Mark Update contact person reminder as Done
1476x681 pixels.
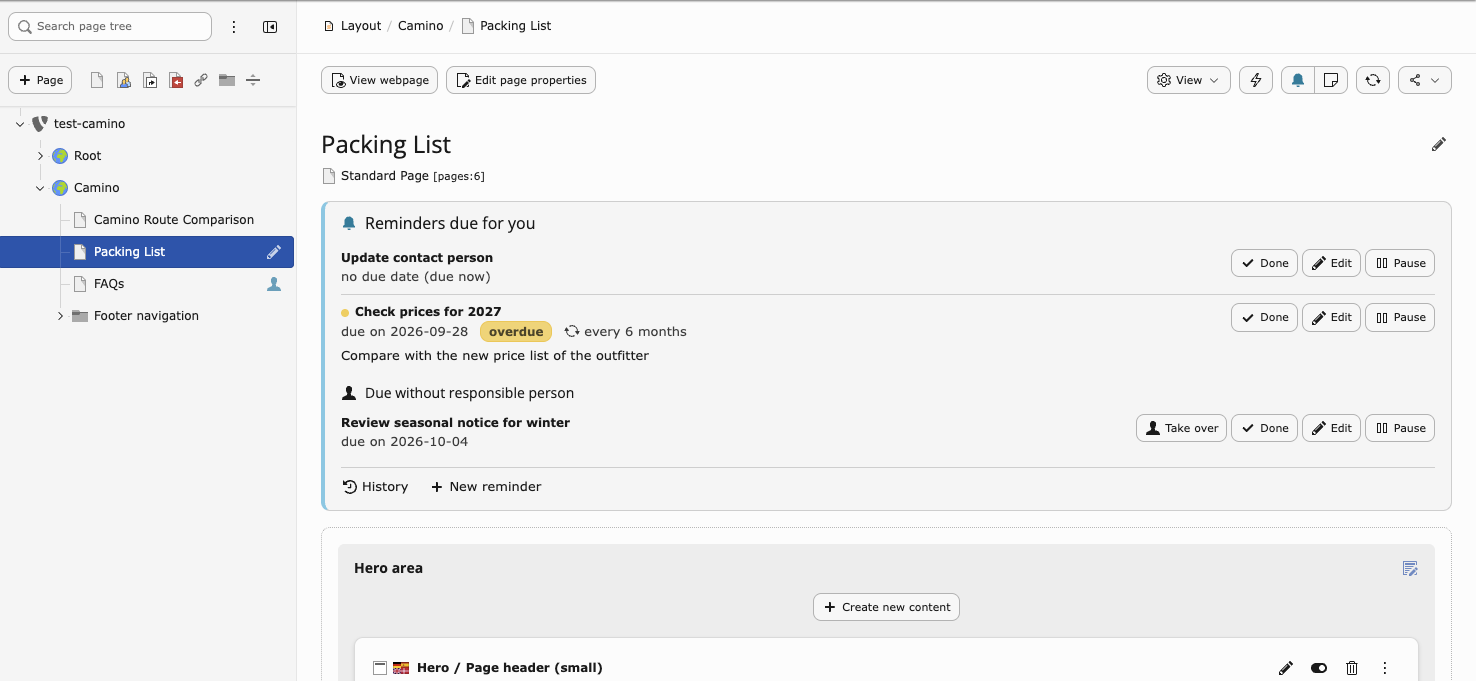[x=1264, y=263]
